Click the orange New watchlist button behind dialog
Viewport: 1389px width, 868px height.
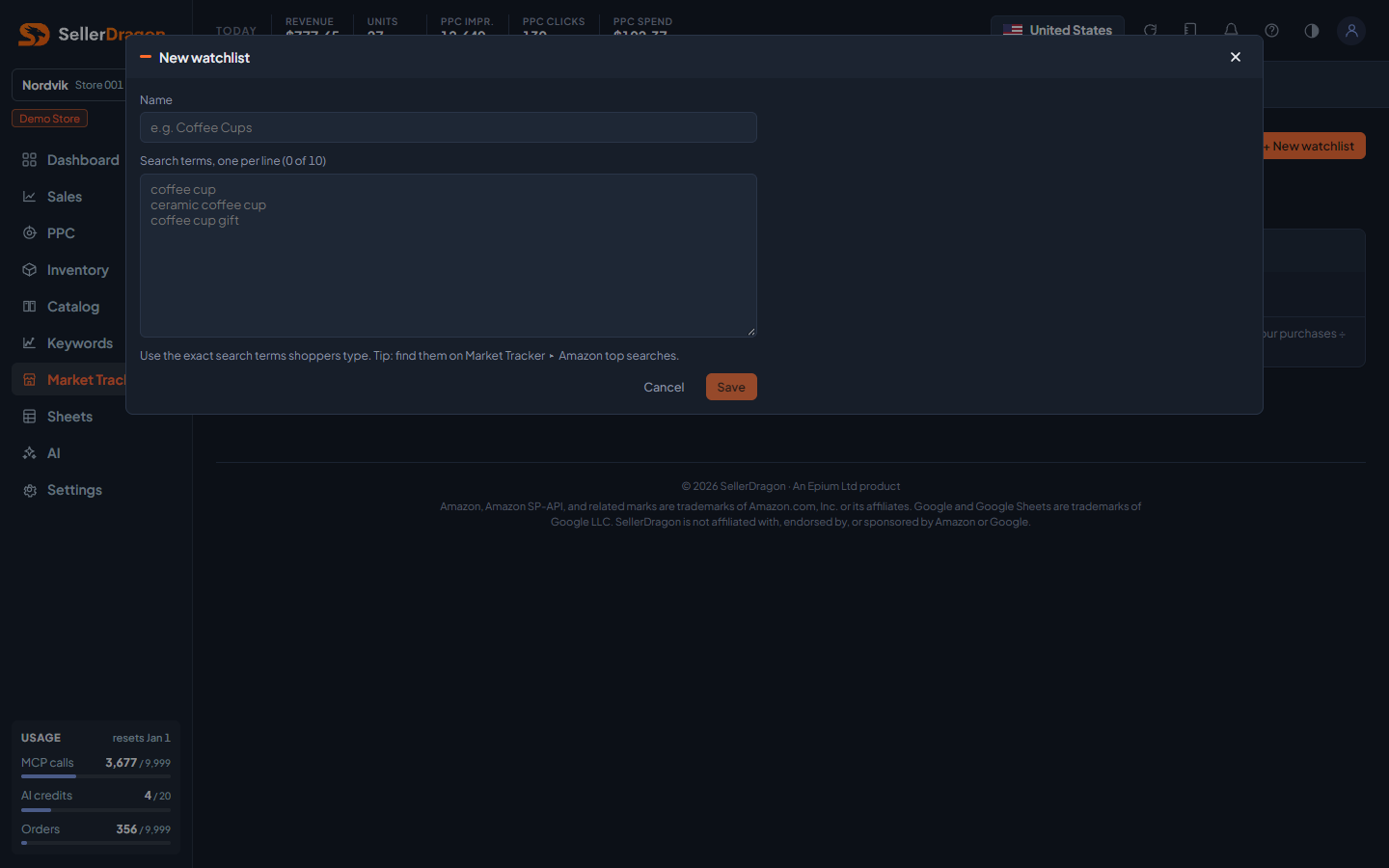1314,146
